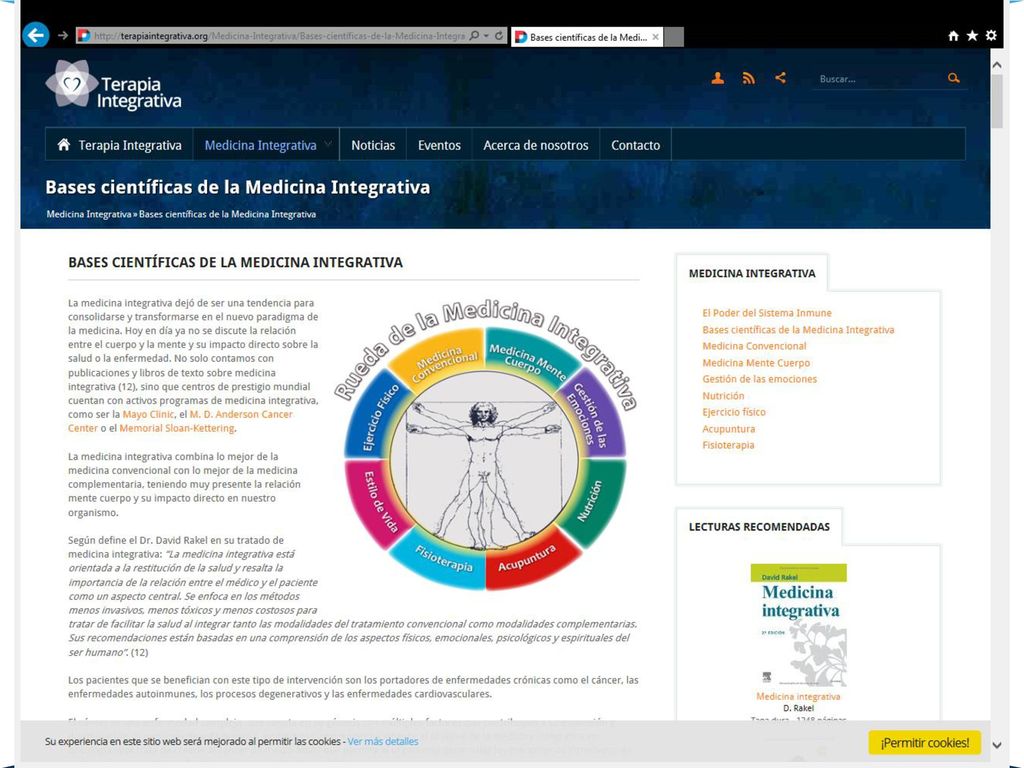Click Medicina integrativa book title link
The height and width of the screenshot is (768, 1024).
point(798,696)
